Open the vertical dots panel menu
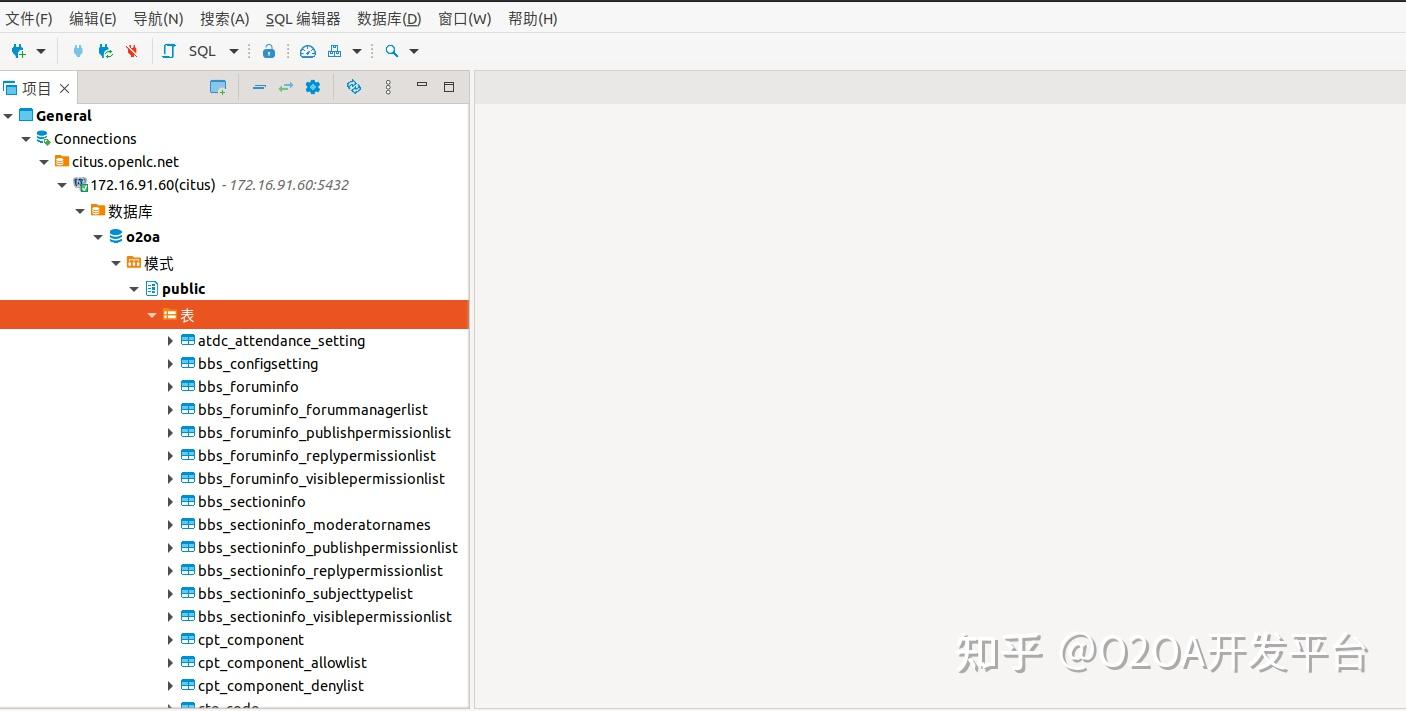1406x711 pixels. click(388, 87)
